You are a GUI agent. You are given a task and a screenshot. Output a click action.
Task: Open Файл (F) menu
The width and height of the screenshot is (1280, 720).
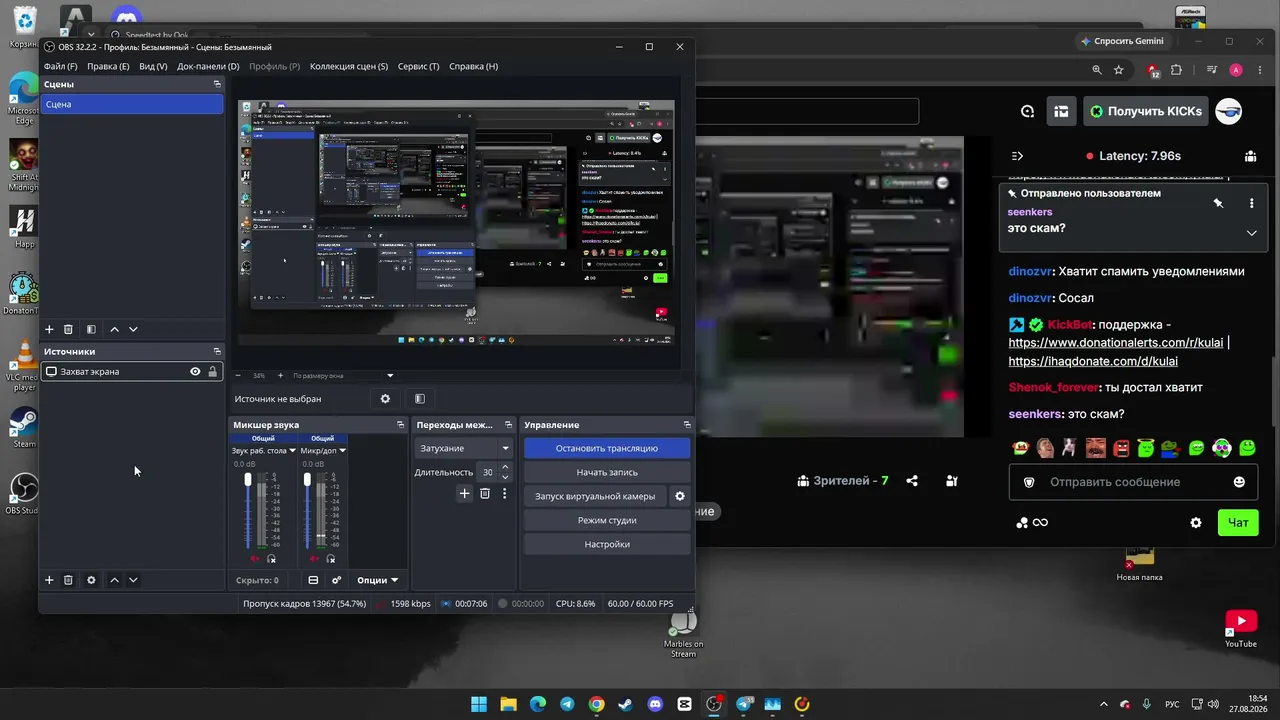[x=60, y=66]
